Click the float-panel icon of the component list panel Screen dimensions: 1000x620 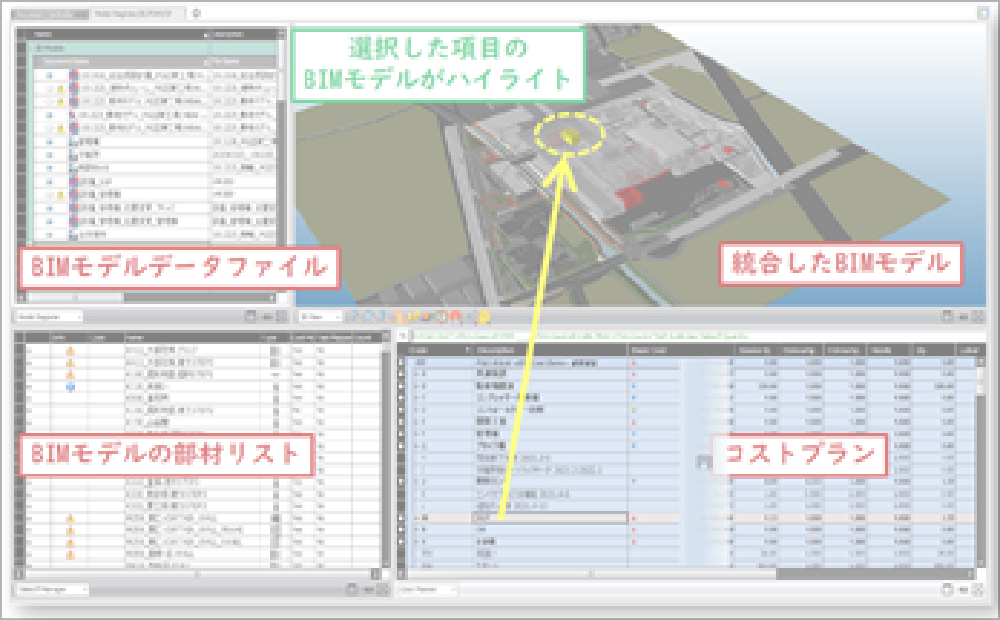(x=351, y=589)
